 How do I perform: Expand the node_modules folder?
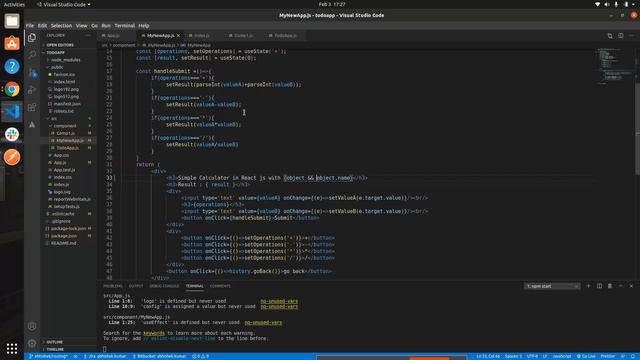click(x=65, y=60)
